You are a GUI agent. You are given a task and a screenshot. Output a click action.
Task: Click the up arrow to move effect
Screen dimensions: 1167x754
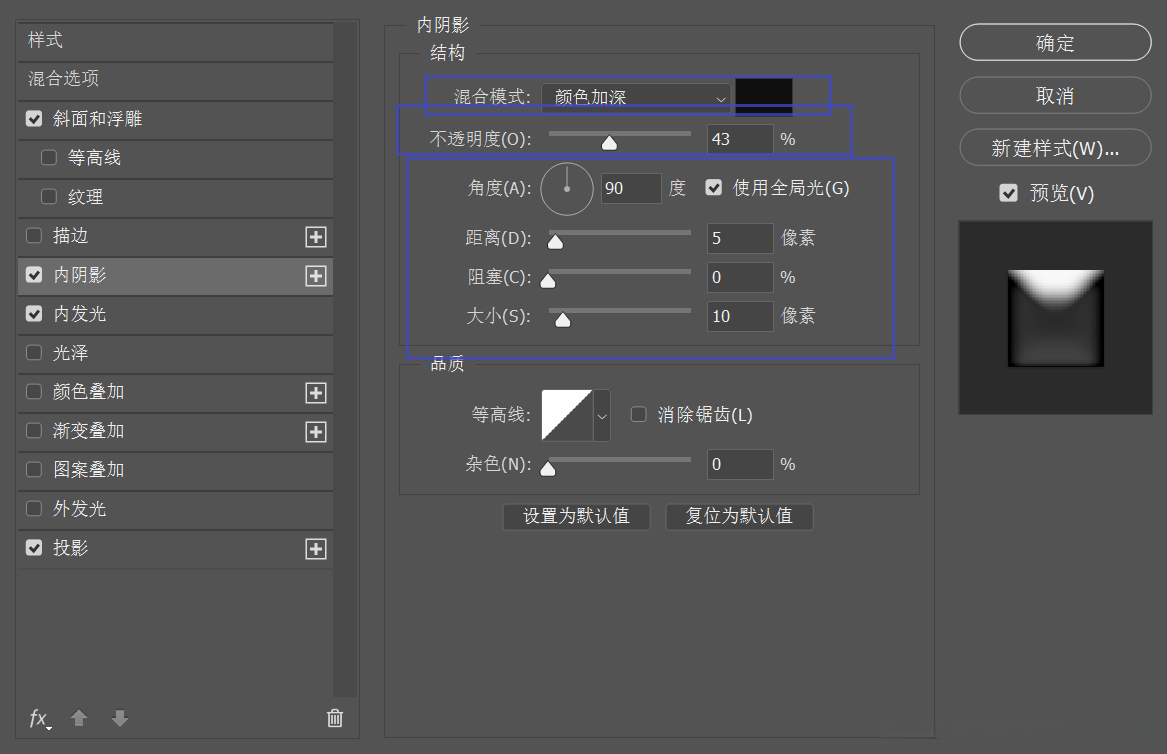coord(78,719)
